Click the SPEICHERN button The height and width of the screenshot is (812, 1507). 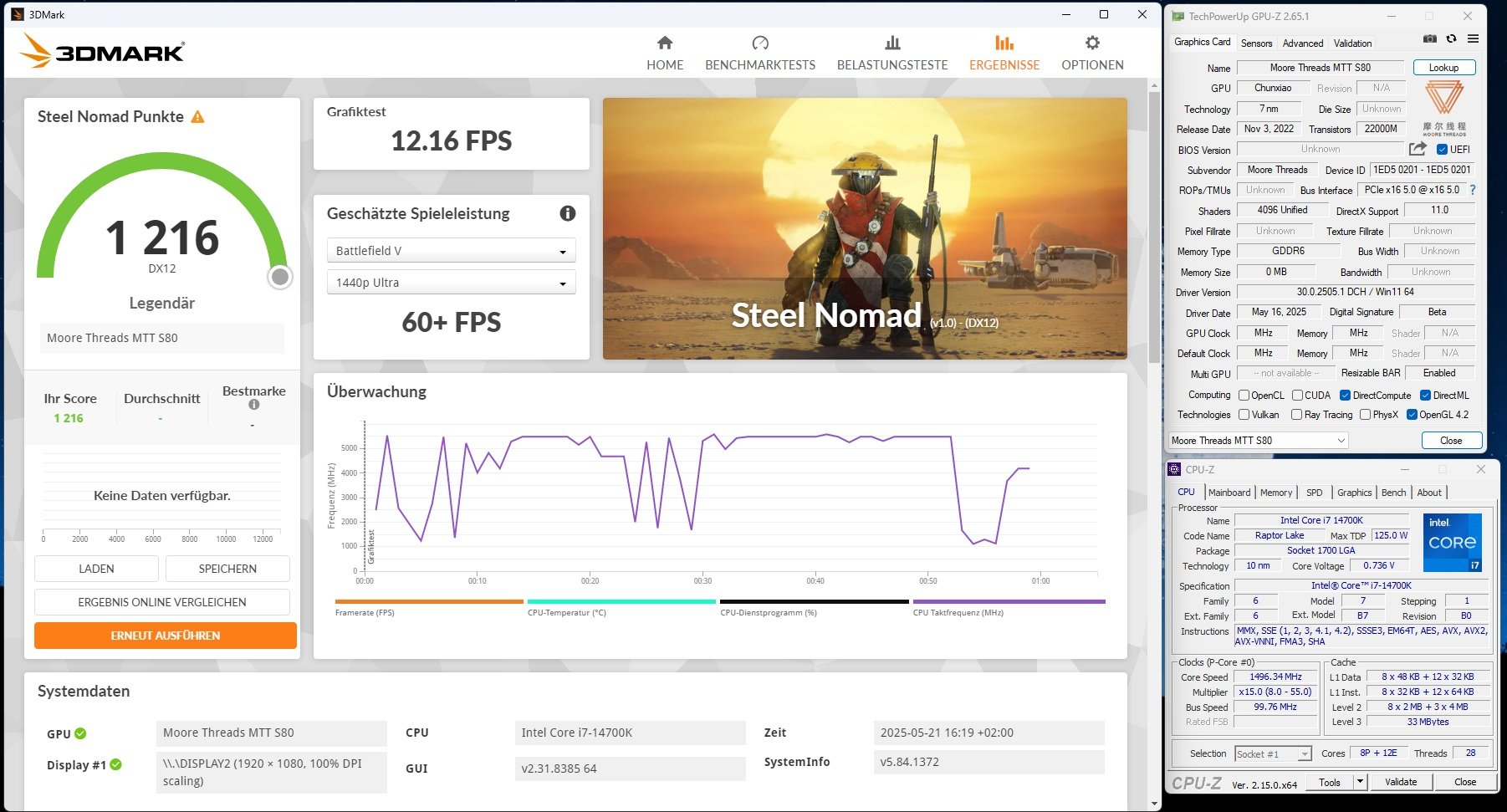pyautogui.click(x=227, y=569)
